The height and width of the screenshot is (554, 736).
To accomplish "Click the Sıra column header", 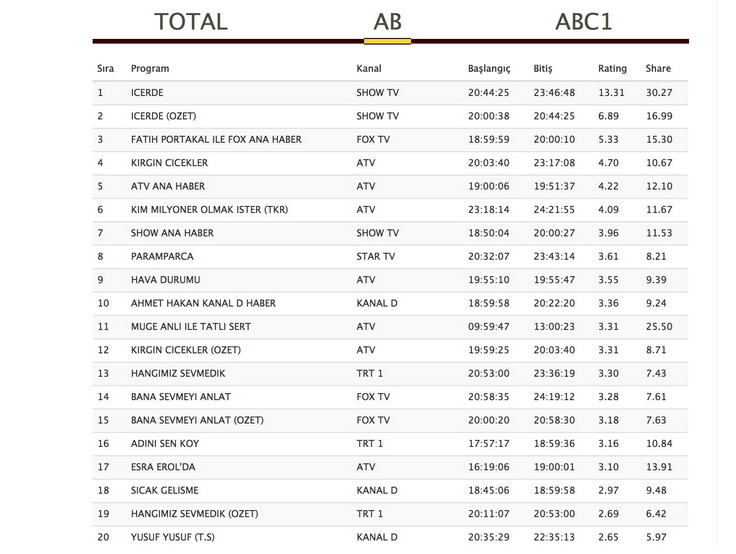I will pyautogui.click(x=105, y=69).
